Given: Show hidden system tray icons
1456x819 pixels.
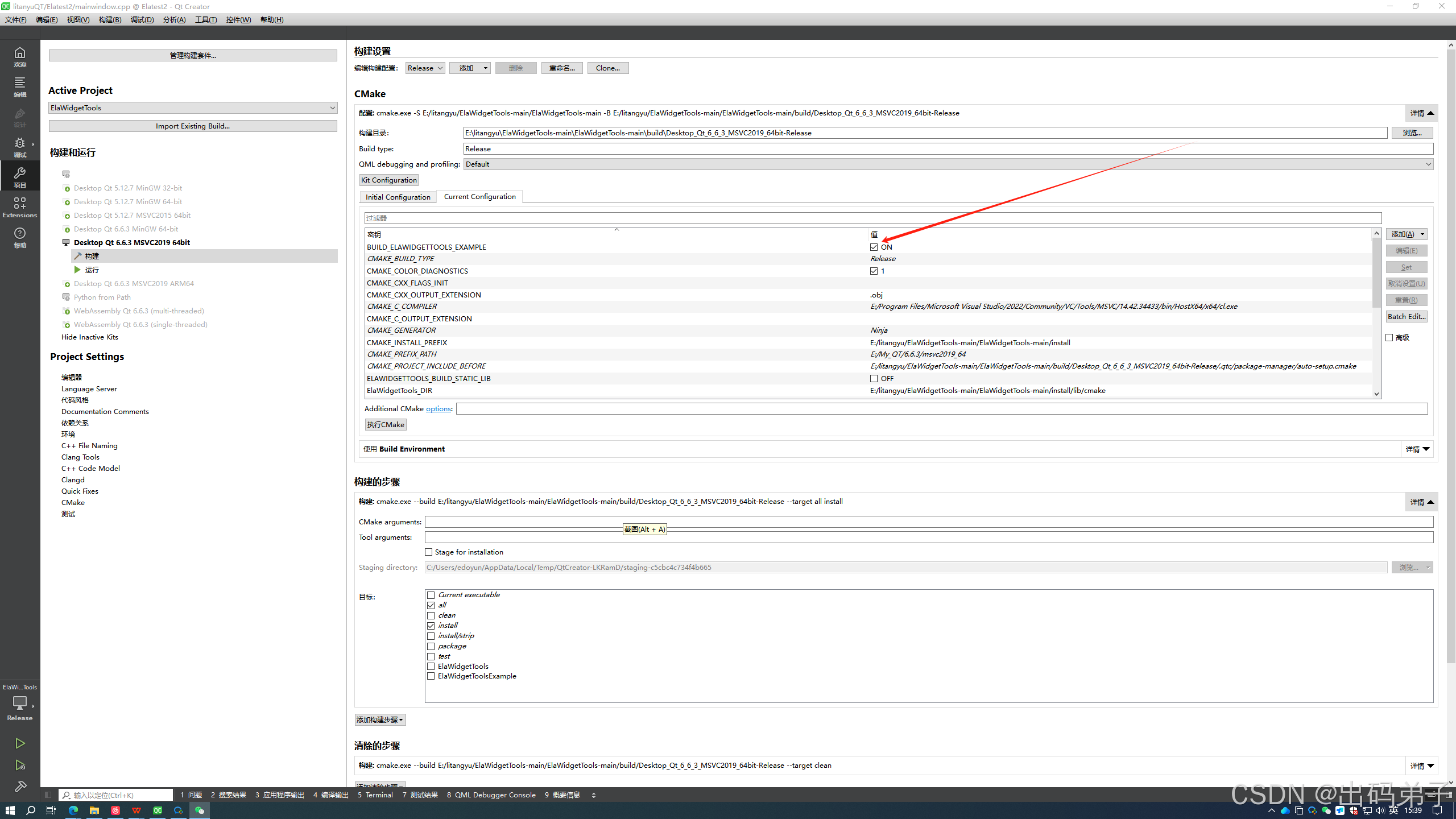Looking at the screenshot, I should [x=1272, y=810].
